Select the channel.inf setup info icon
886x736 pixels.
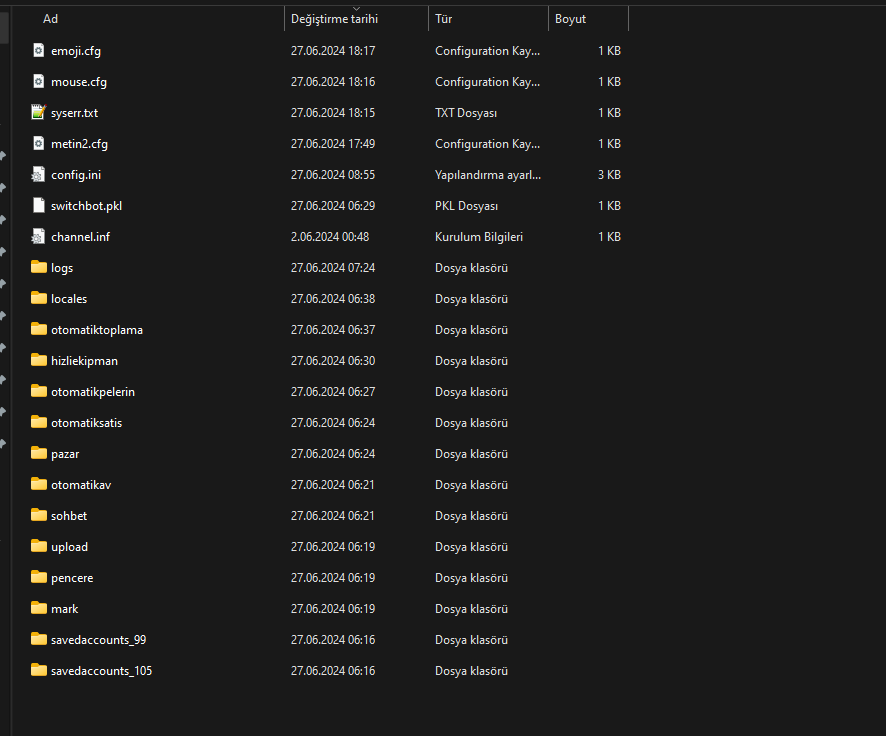click(38, 237)
